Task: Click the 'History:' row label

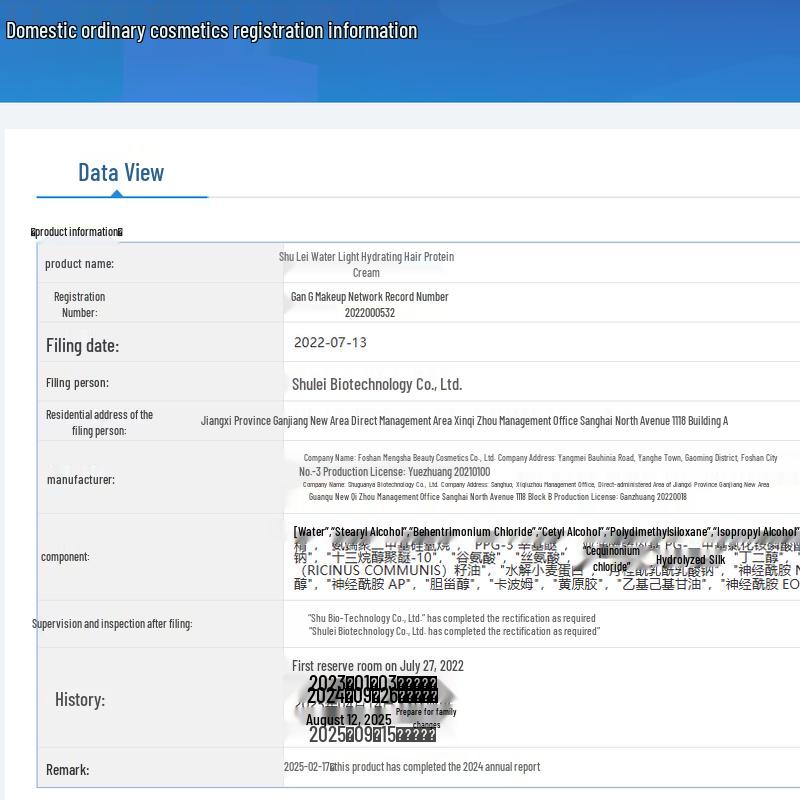Action: 80,699
